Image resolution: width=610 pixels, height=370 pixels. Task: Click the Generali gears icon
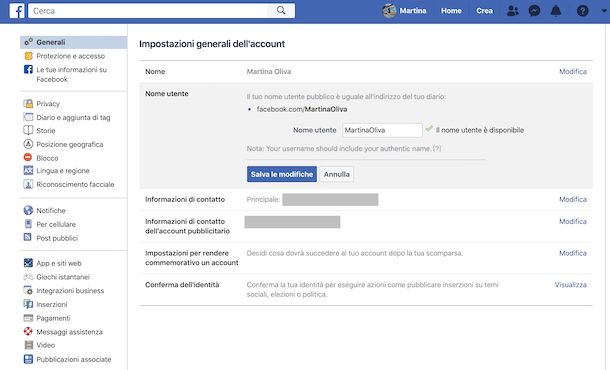(x=28, y=42)
